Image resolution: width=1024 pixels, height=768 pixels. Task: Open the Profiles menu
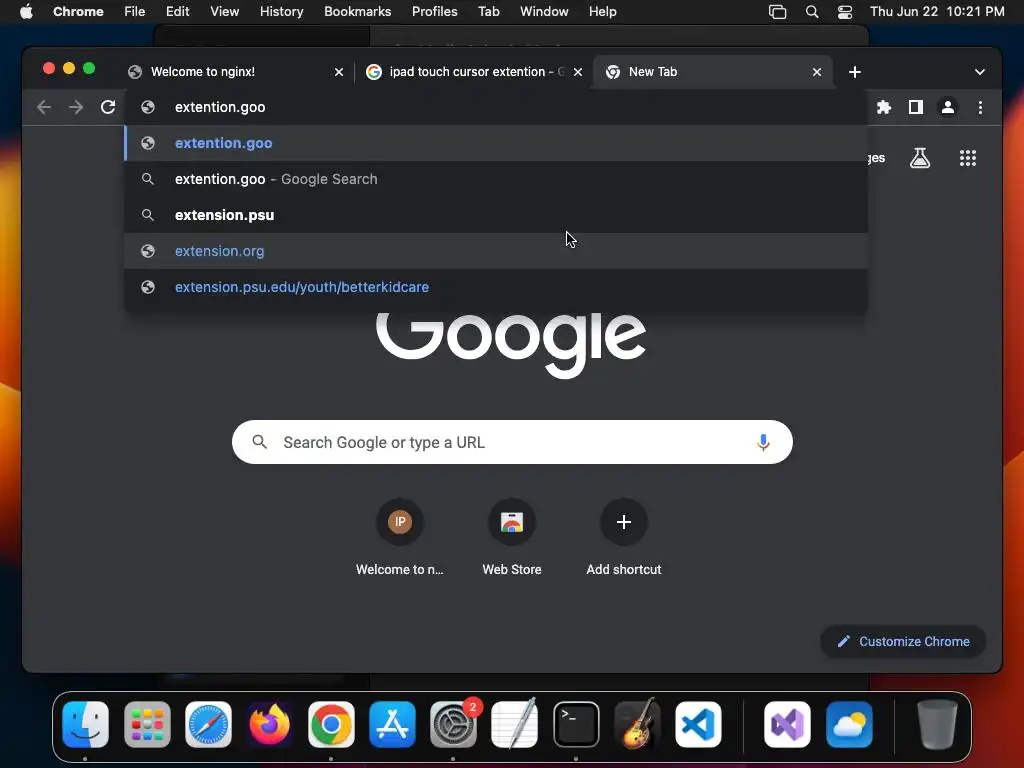pyautogui.click(x=435, y=12)
